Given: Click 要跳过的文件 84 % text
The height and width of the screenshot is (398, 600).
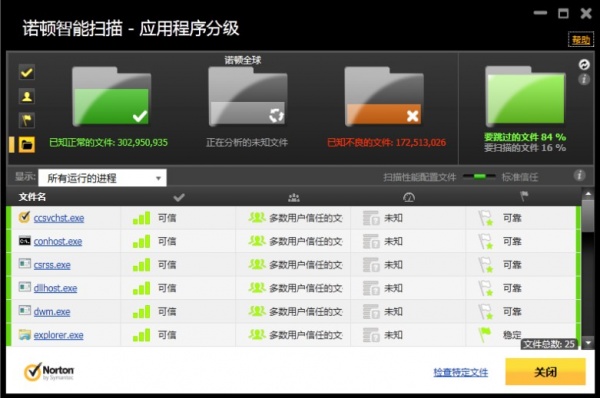Looking at the screenshot, I should tap(525, 137).
